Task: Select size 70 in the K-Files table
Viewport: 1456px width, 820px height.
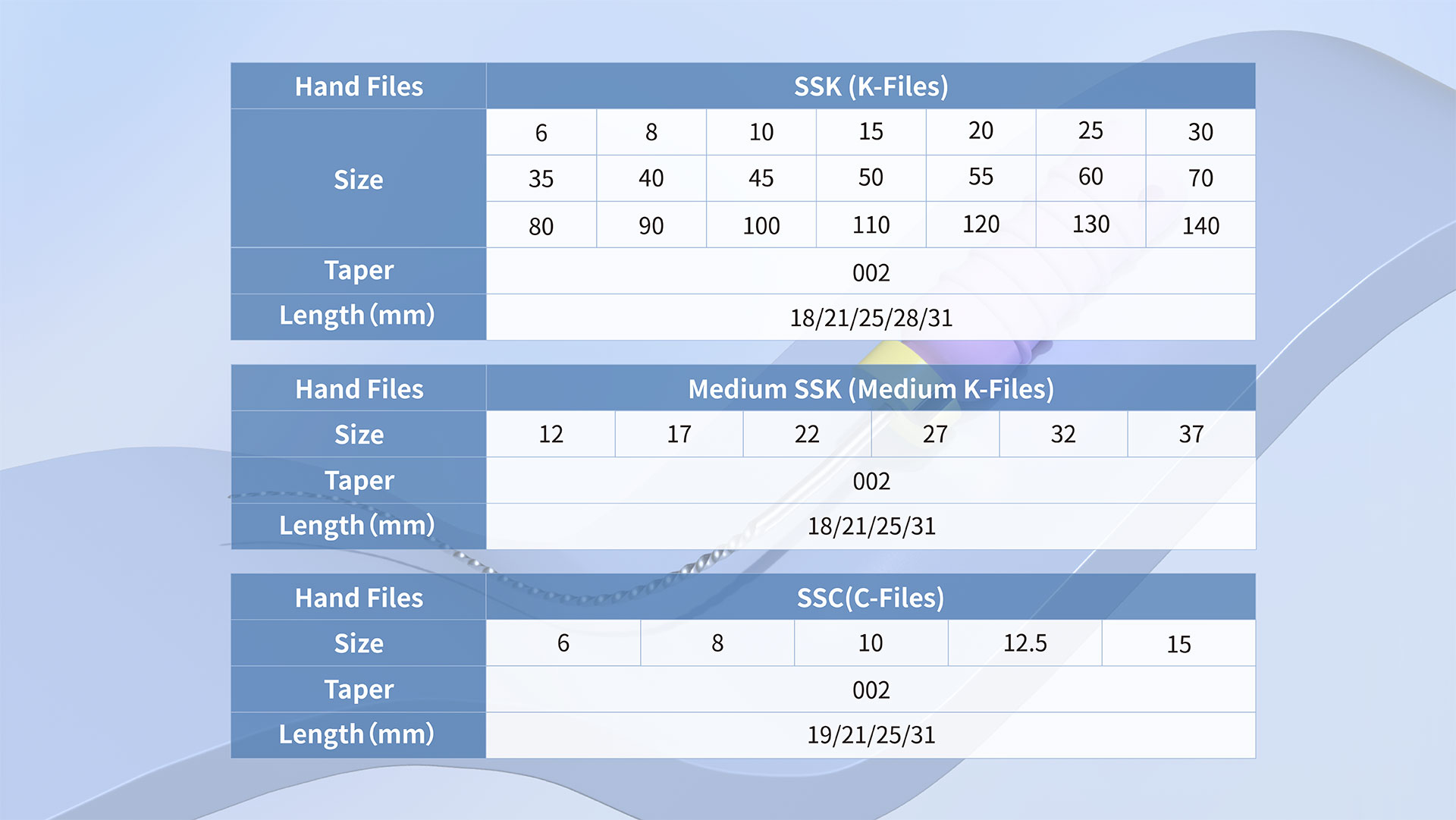Action: pyautogui.click(x=1200, y=178)
